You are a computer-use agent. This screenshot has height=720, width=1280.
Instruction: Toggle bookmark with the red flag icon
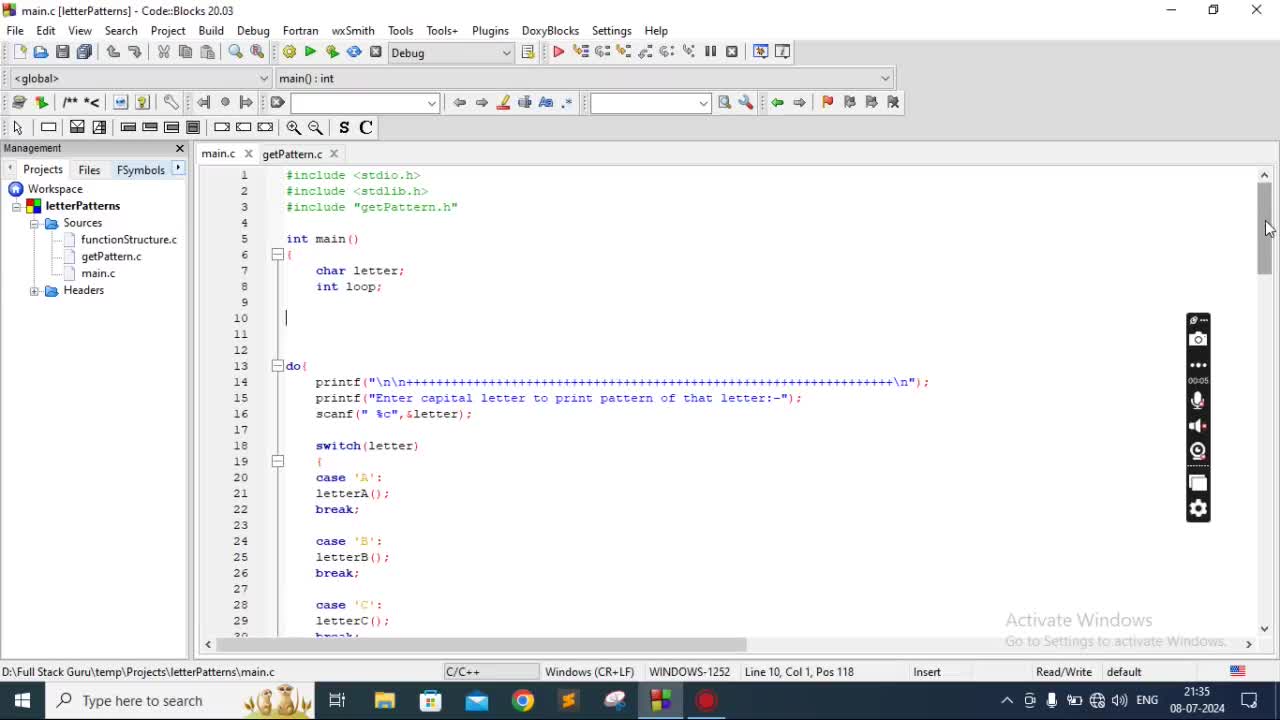(x=827, y=102)
